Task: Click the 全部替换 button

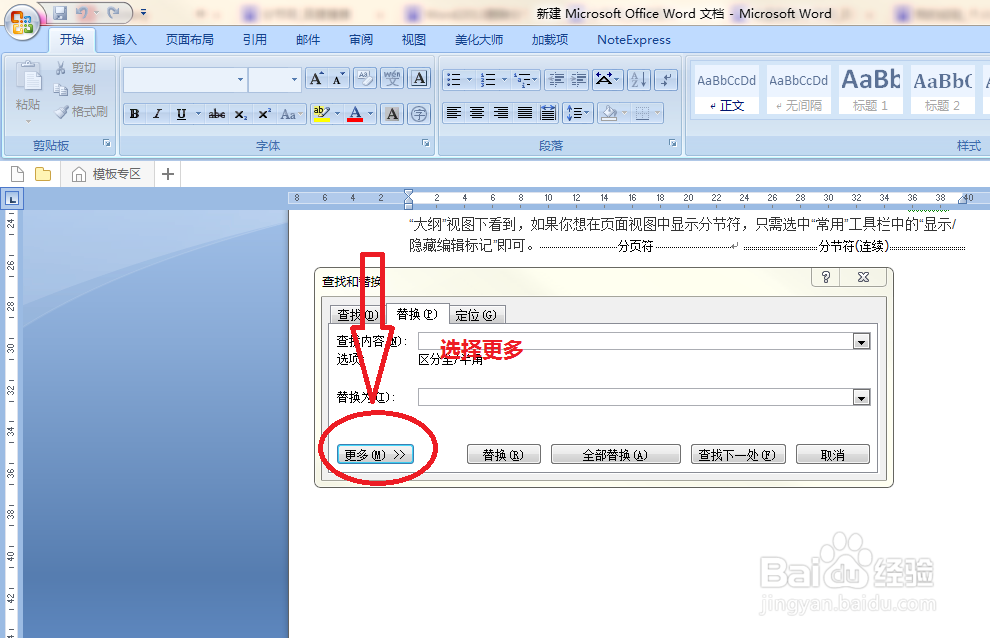Action: pyautogui.click(x=616, y=455)
